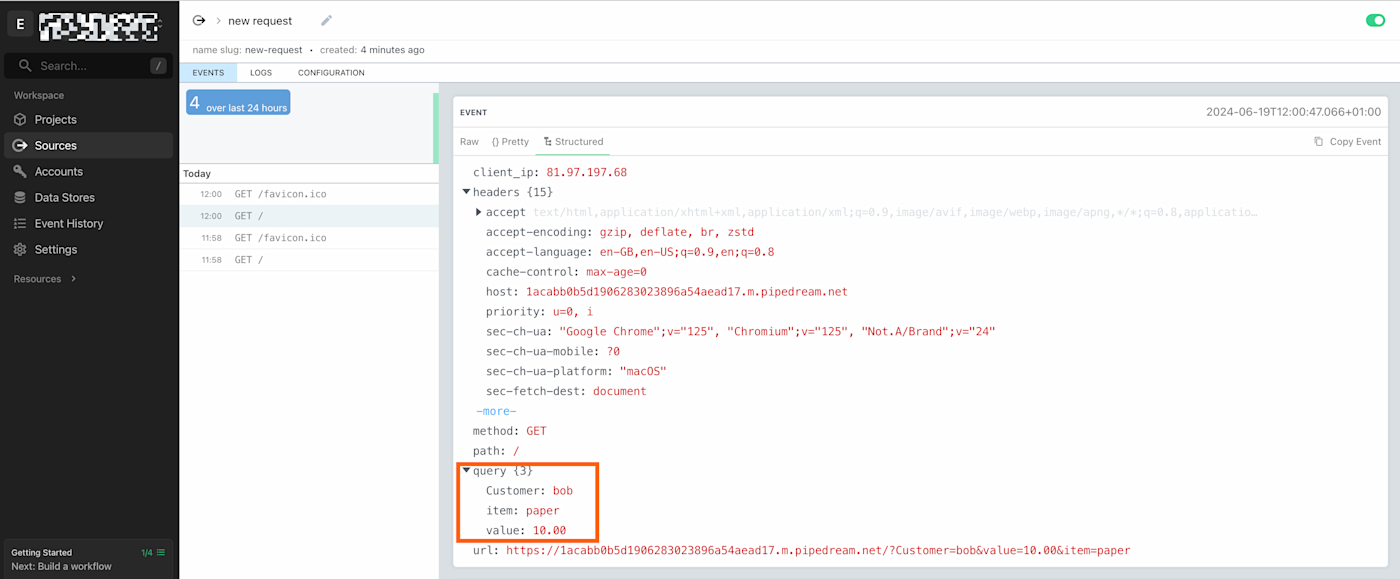1400x579 pixels.
Task: Click the 4 events over last 24 hours badge
Action: (x=238, y=103)
